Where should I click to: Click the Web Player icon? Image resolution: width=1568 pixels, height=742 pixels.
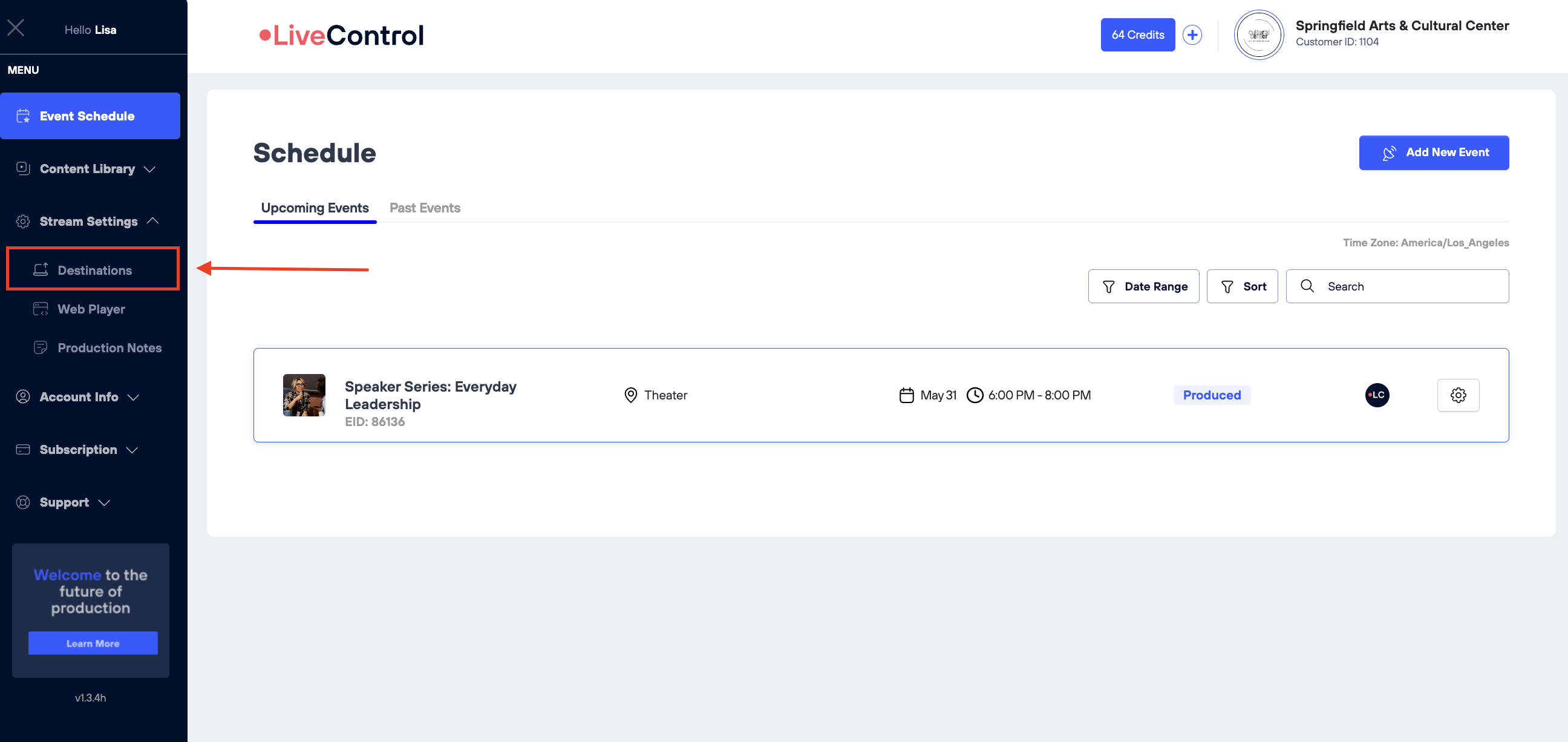[40, 309]
